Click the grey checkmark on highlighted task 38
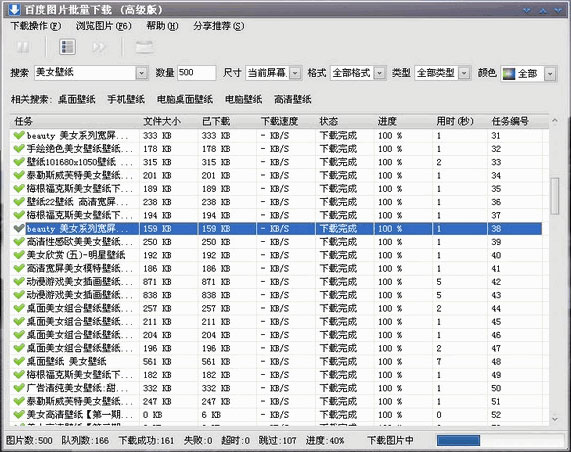This screenshot has width=571, height=452. [19, 228]
